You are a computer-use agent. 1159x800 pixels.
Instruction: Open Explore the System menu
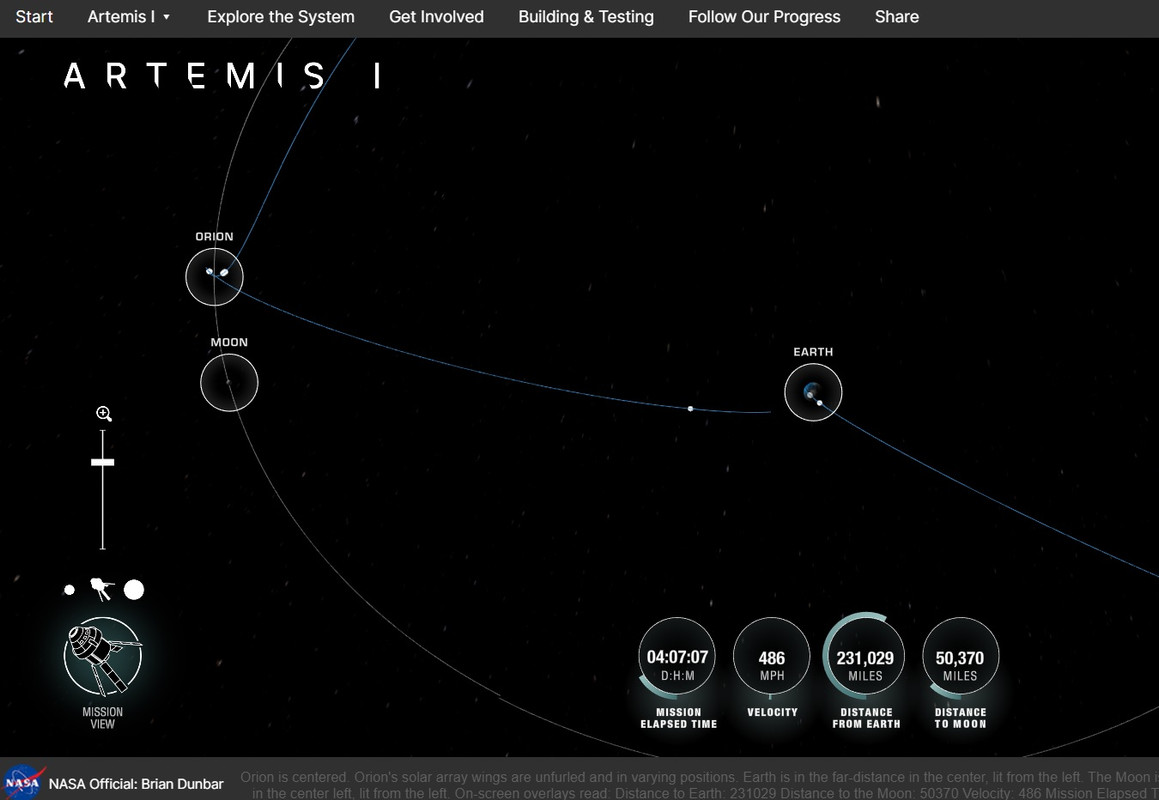[x=281, y=16]
